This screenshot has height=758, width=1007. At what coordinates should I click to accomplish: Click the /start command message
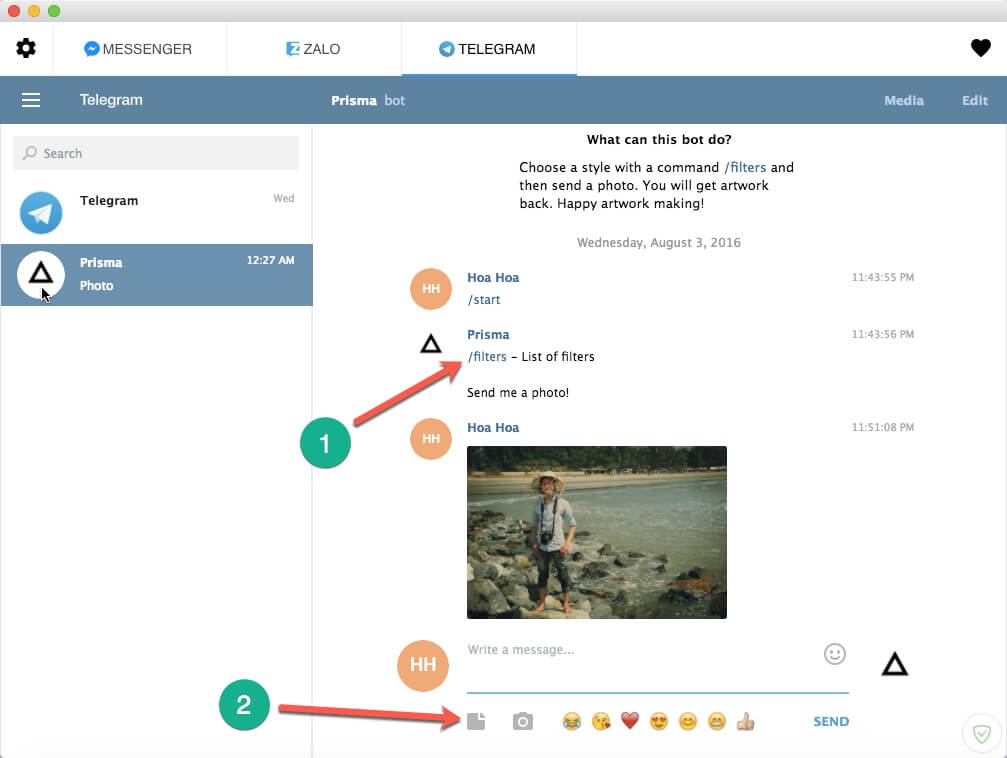(x=484, y=299)
